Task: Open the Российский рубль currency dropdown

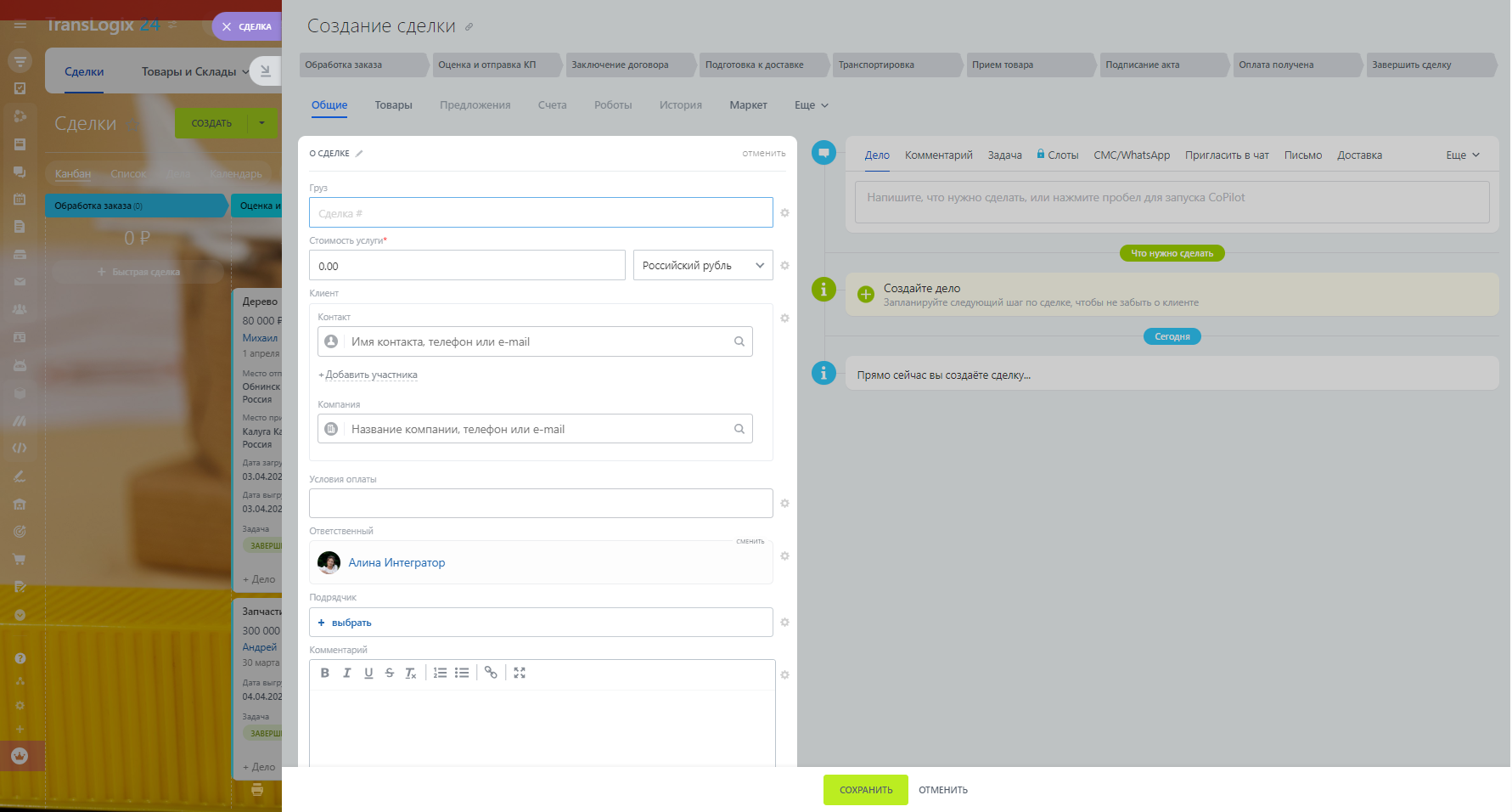Action: (703, 266)
